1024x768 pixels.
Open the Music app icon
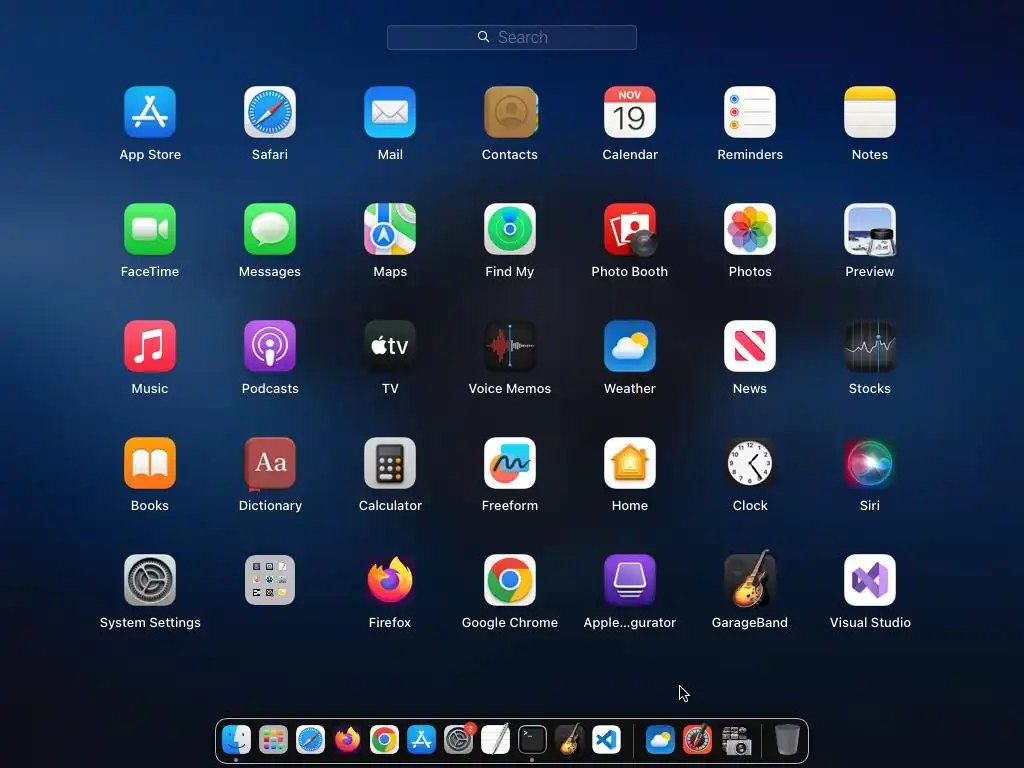(150, 346)
